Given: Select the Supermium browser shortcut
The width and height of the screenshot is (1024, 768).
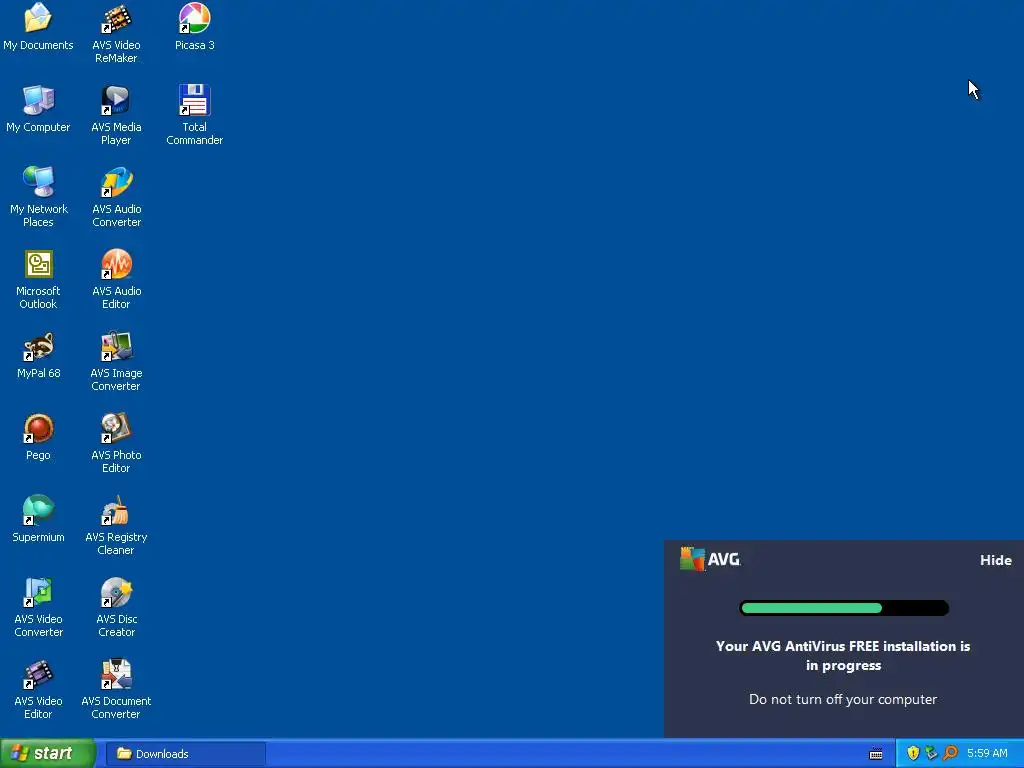Looking at the screenshot, I should pos(38,519).
